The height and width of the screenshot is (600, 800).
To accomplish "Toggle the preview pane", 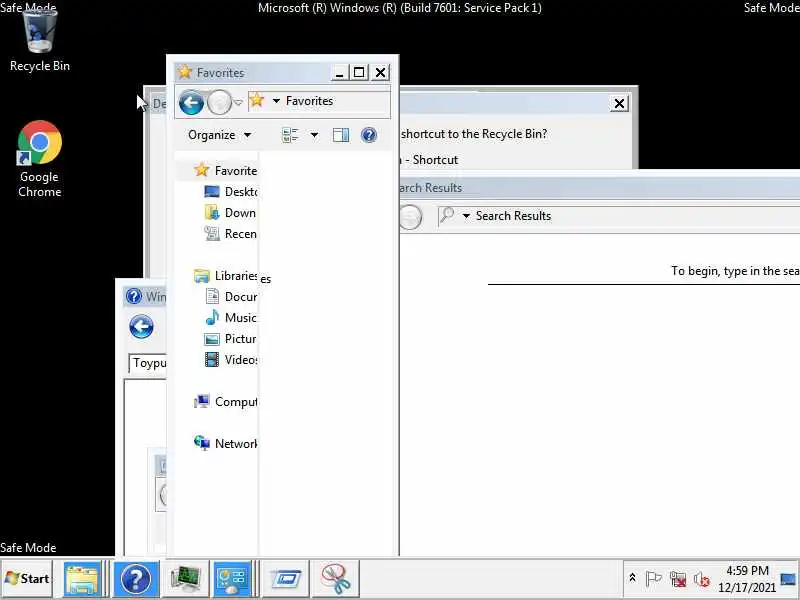I will point(341,135).
